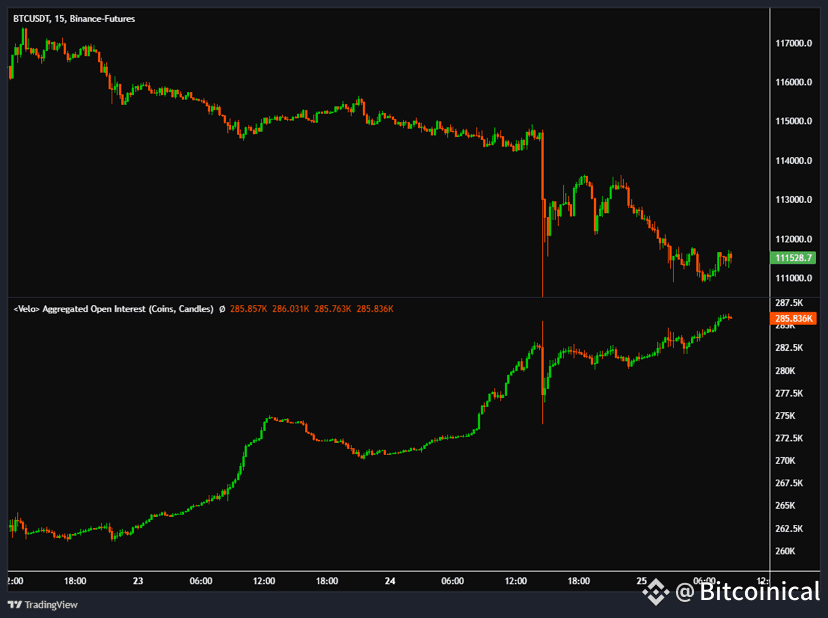Select the 115000.0 price axis label
Image resolution: width=828 pixels, height=618 pixels.
tap(794, 121)
